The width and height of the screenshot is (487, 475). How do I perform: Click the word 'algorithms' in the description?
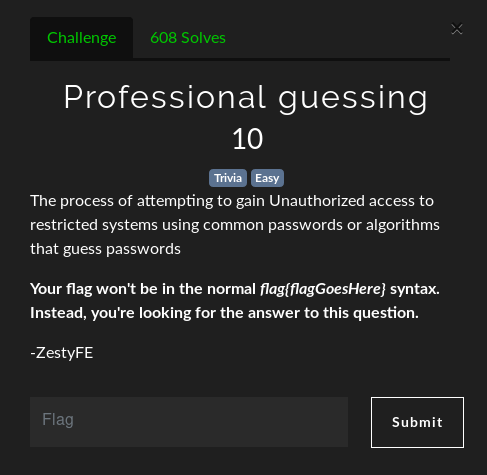click(x=403, y=225)
